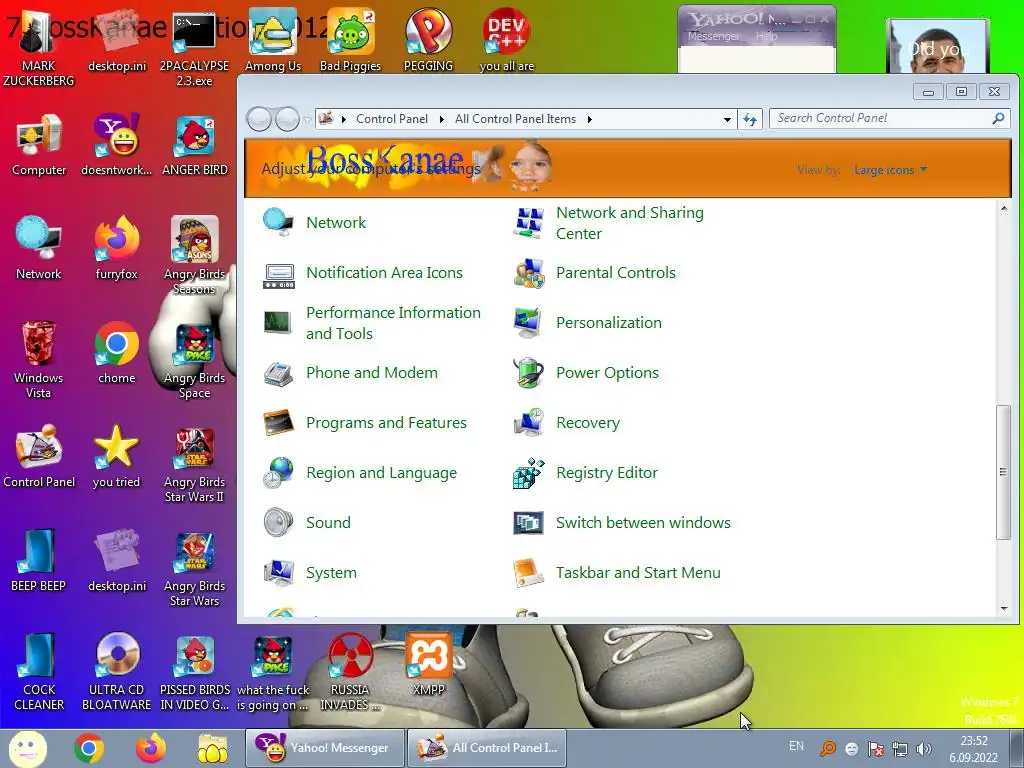Open recent pages dropdown beside navigation buttons
The height and width of the screenshot is (768, 1024).
coord(307,120)
